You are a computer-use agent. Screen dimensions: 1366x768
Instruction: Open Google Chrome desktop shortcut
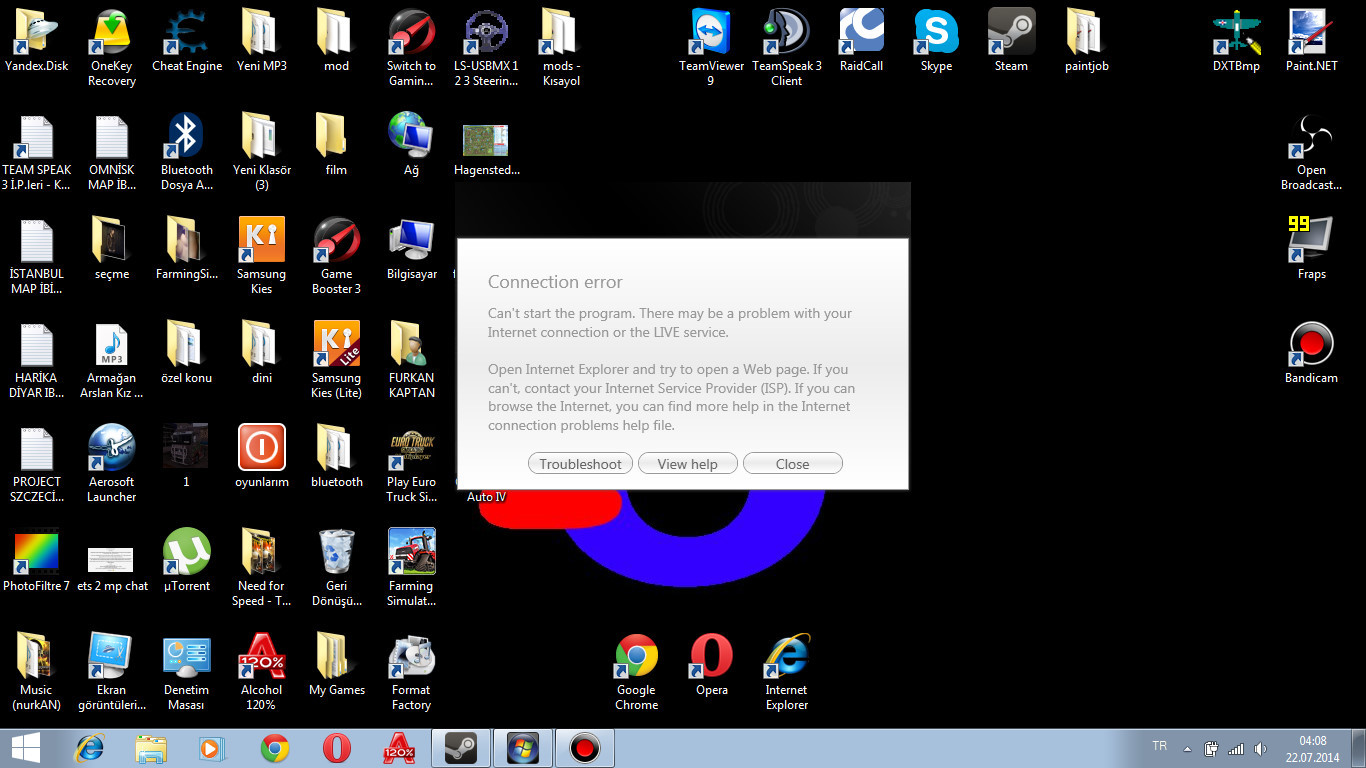tap(636, 672)
